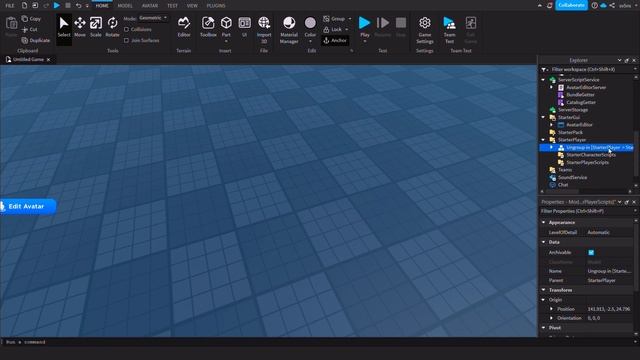Click the new file icon in quick access
640x360 pixels.
(24, 5)
